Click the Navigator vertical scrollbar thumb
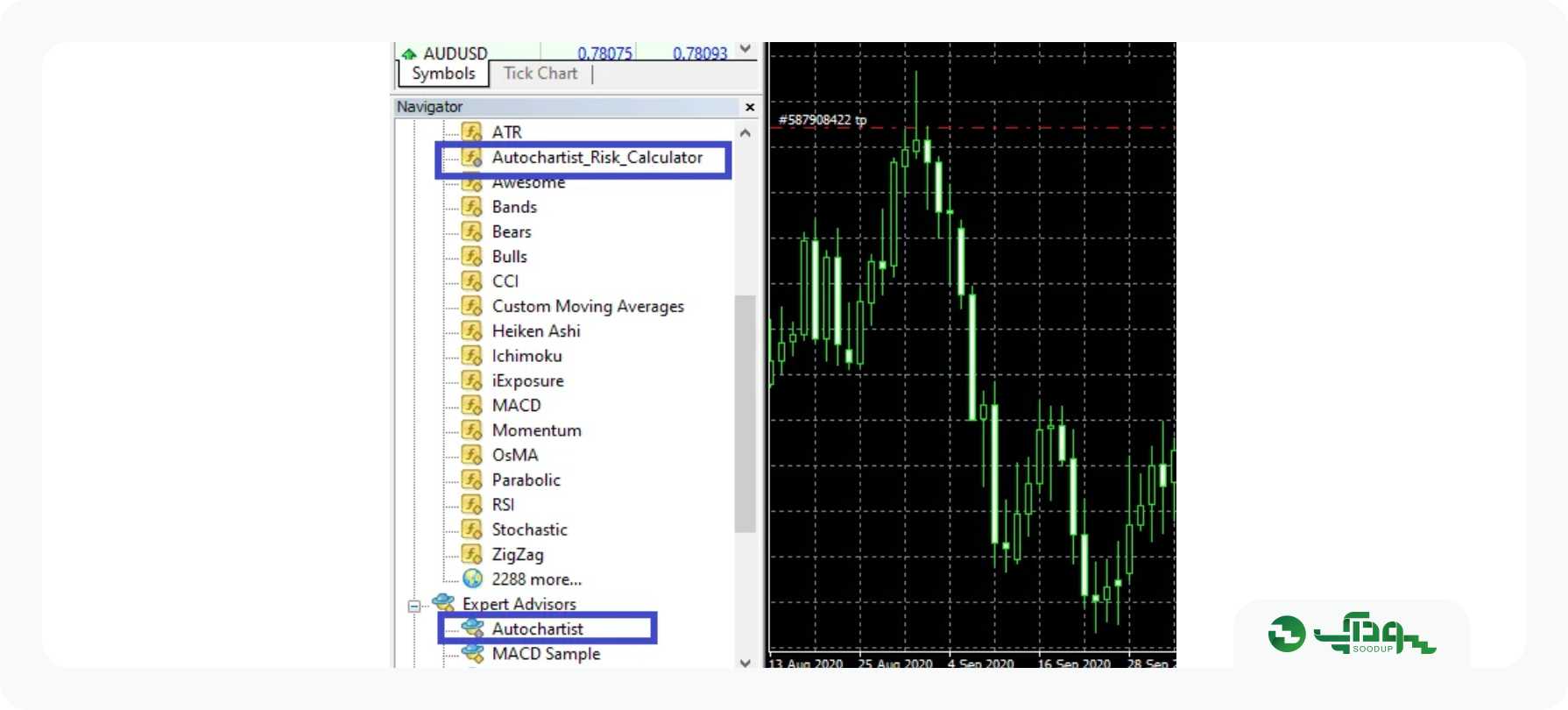The width and height of the screenshot is (1568, 710). point(745,414)
